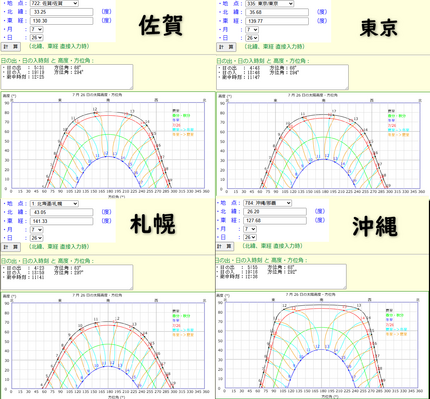Open the 地点 dropdown showing 沖縄/那覇

[267, 203]
